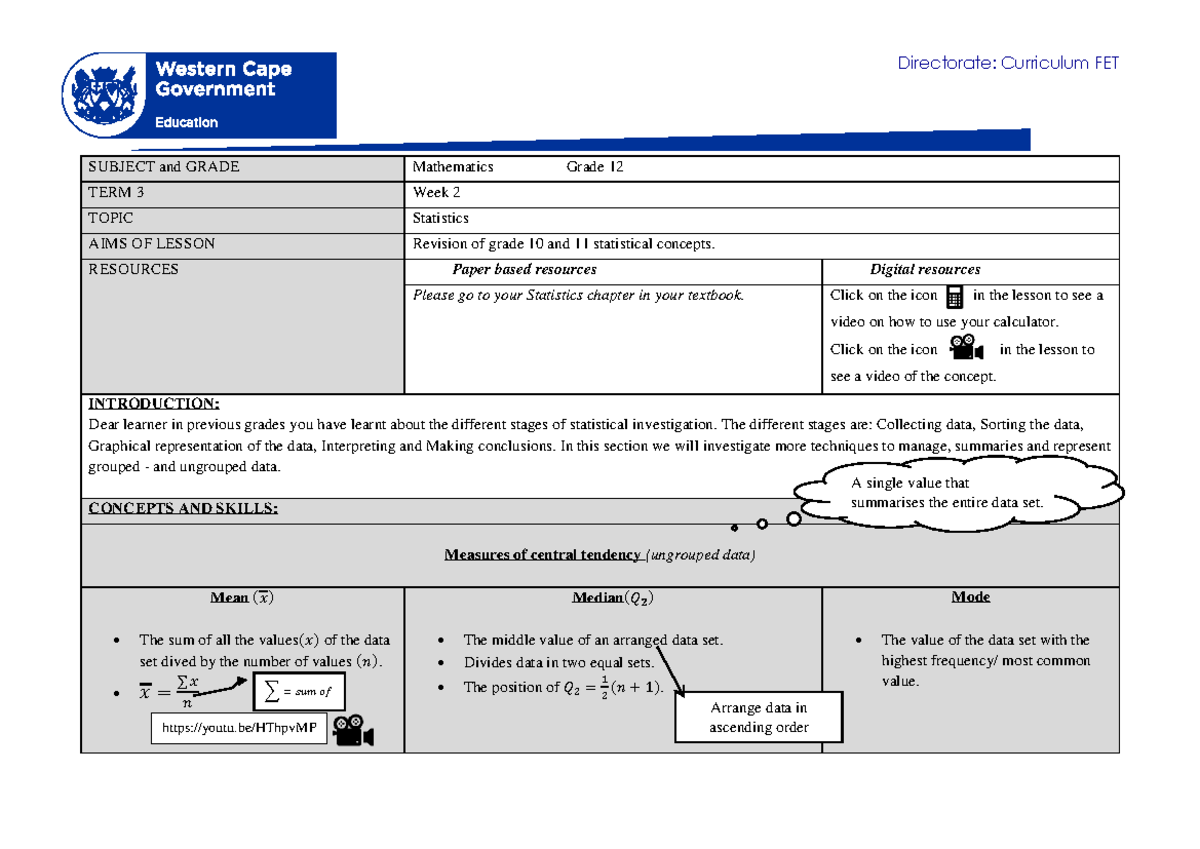Click the calculator icon in Digital resources
The width and height of the screenshot is (1200, 849).
click(x=954, y=296)
